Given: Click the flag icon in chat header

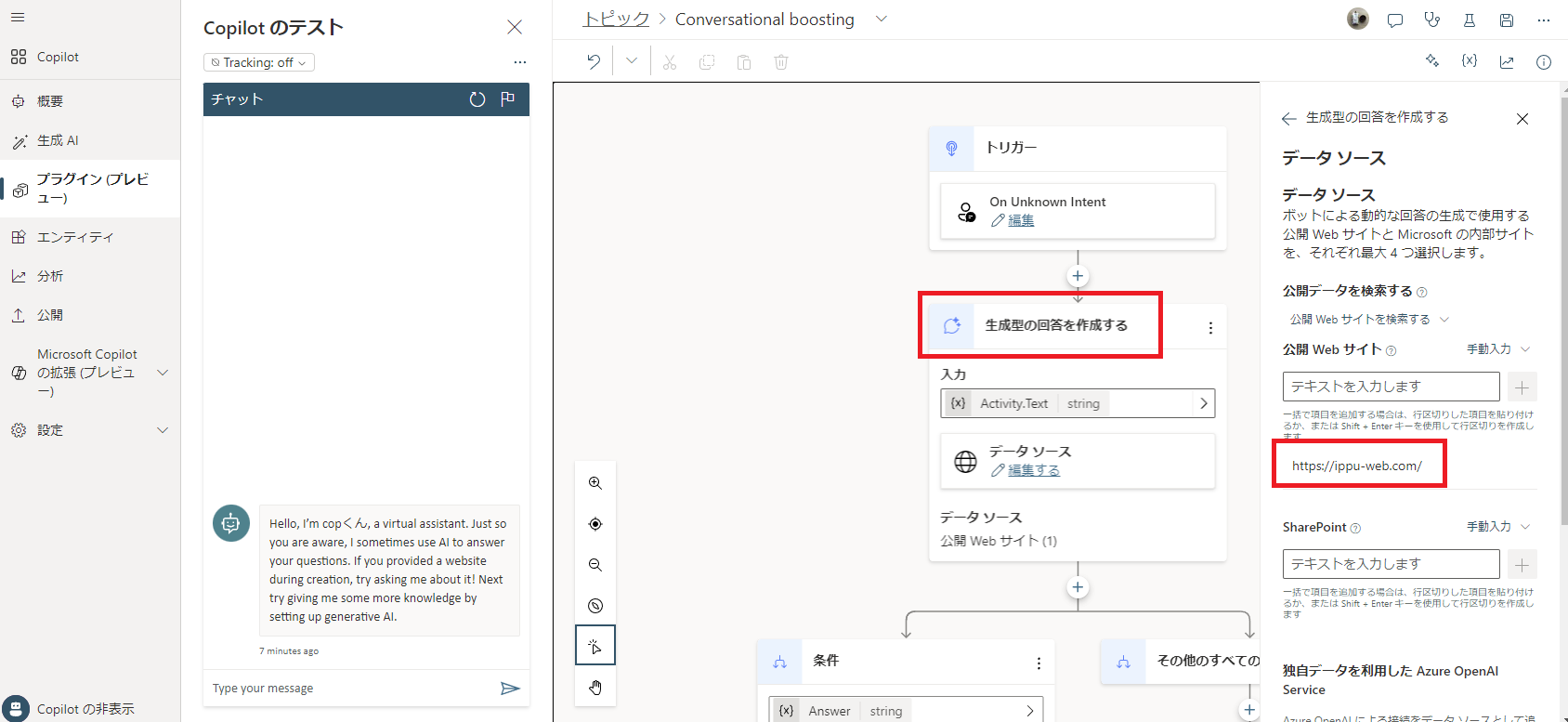Looking at the screenshot, I should click(x=507, y=99).
